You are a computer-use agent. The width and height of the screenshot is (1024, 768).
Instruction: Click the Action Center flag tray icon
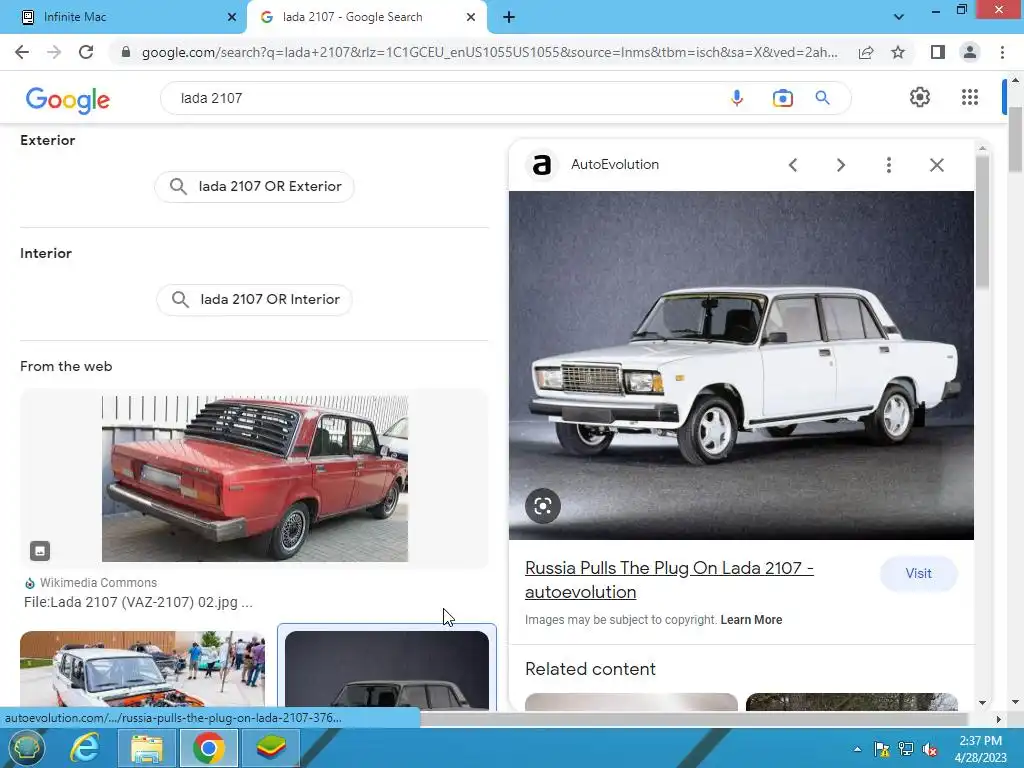click(882, 749)
